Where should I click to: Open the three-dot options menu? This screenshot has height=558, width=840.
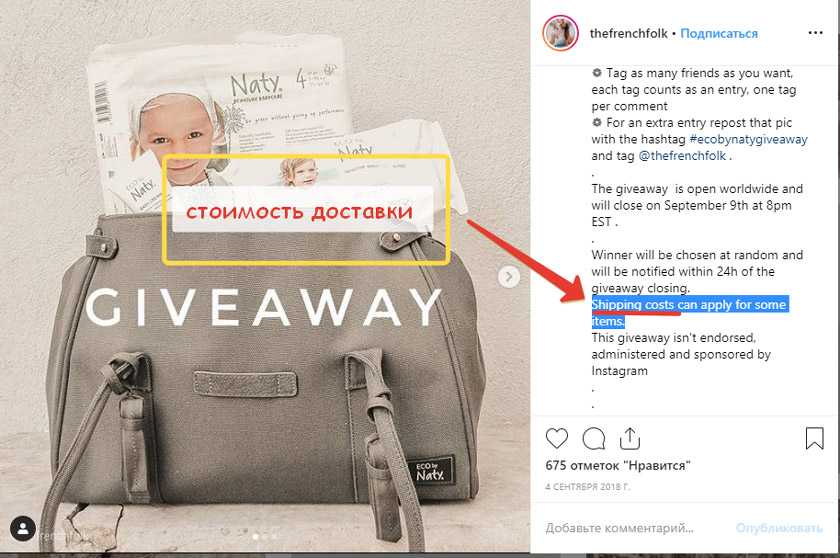(x=815, y=33)
